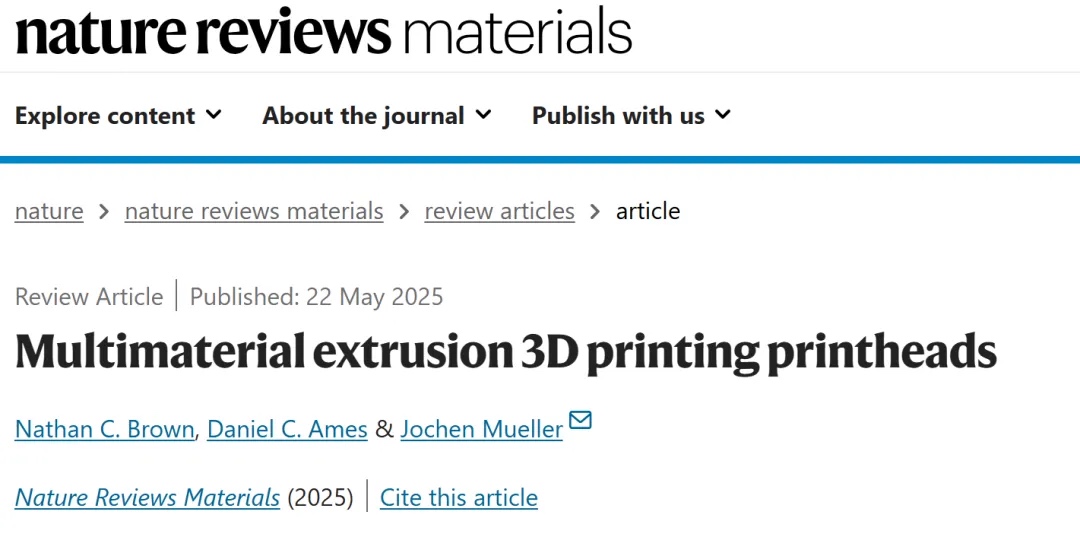1080x534 pixels.
Task: Open the Publish with us menu label
Action: point(618,116)
